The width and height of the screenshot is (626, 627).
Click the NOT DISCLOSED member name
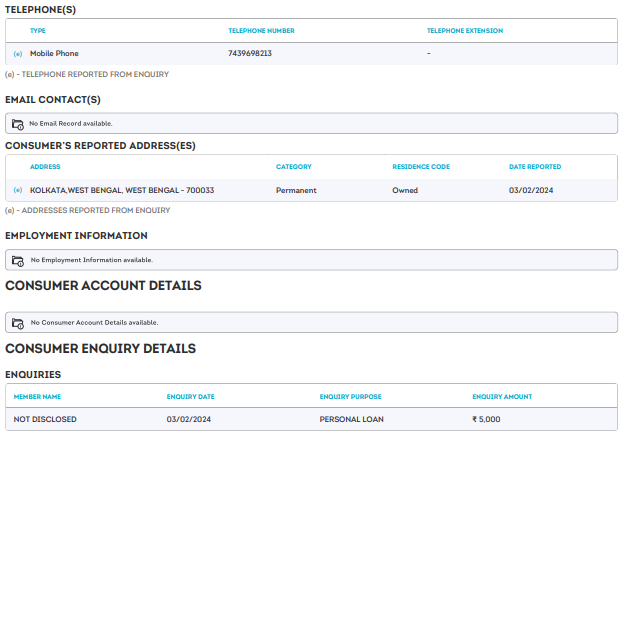tap(45, 419)
